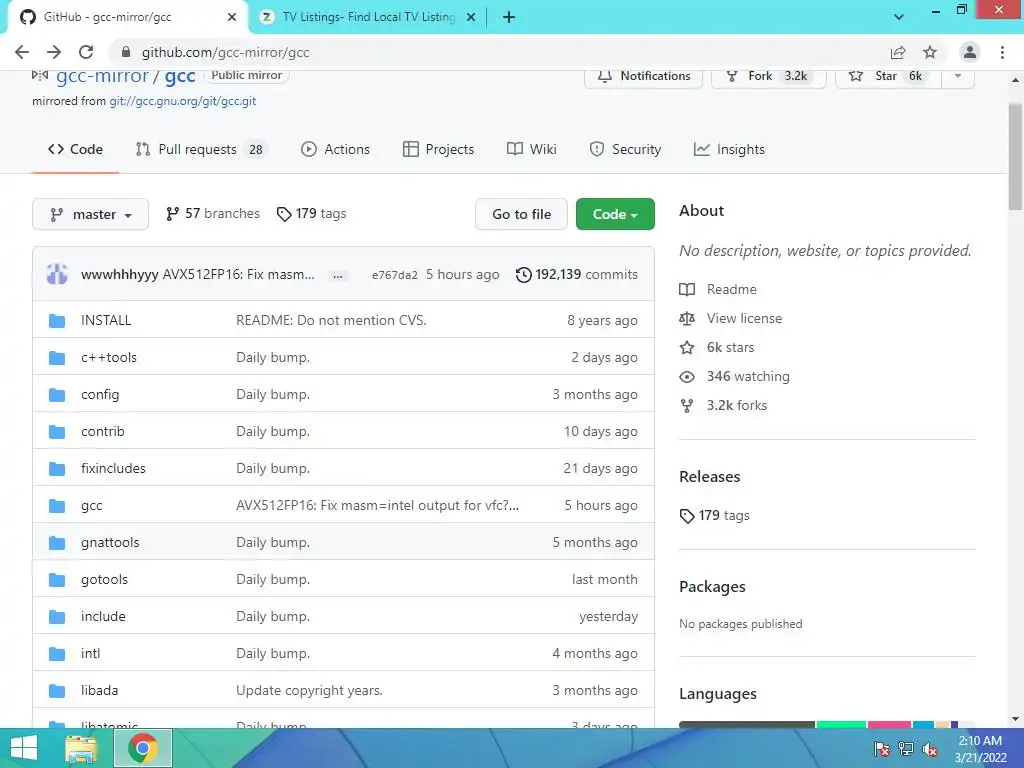Open the Packages heading link
Screen dimensions: 1024x768
[x=712, y=586]
